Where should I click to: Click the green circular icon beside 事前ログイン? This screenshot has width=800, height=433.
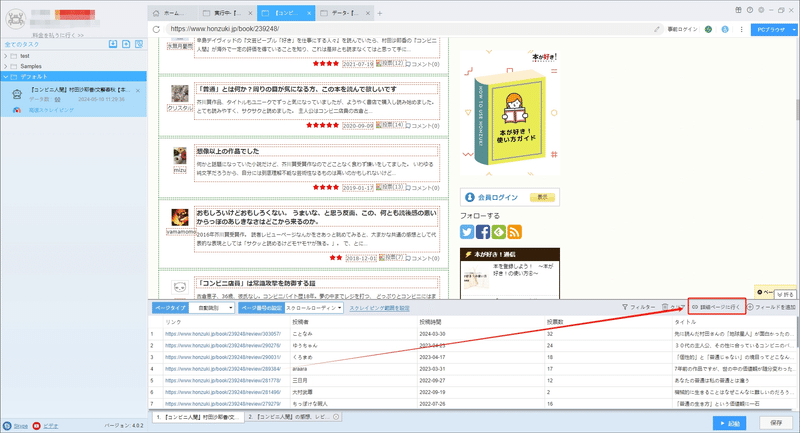pos(708,29)
